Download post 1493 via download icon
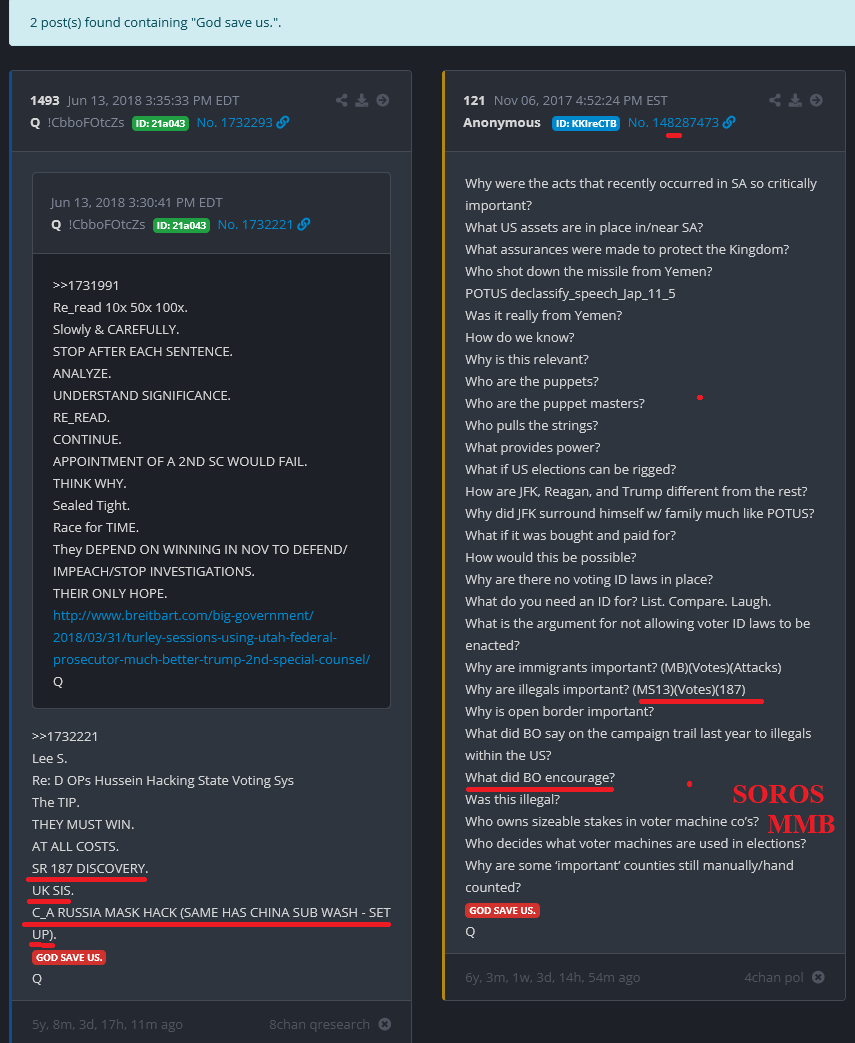 (361, 100)
